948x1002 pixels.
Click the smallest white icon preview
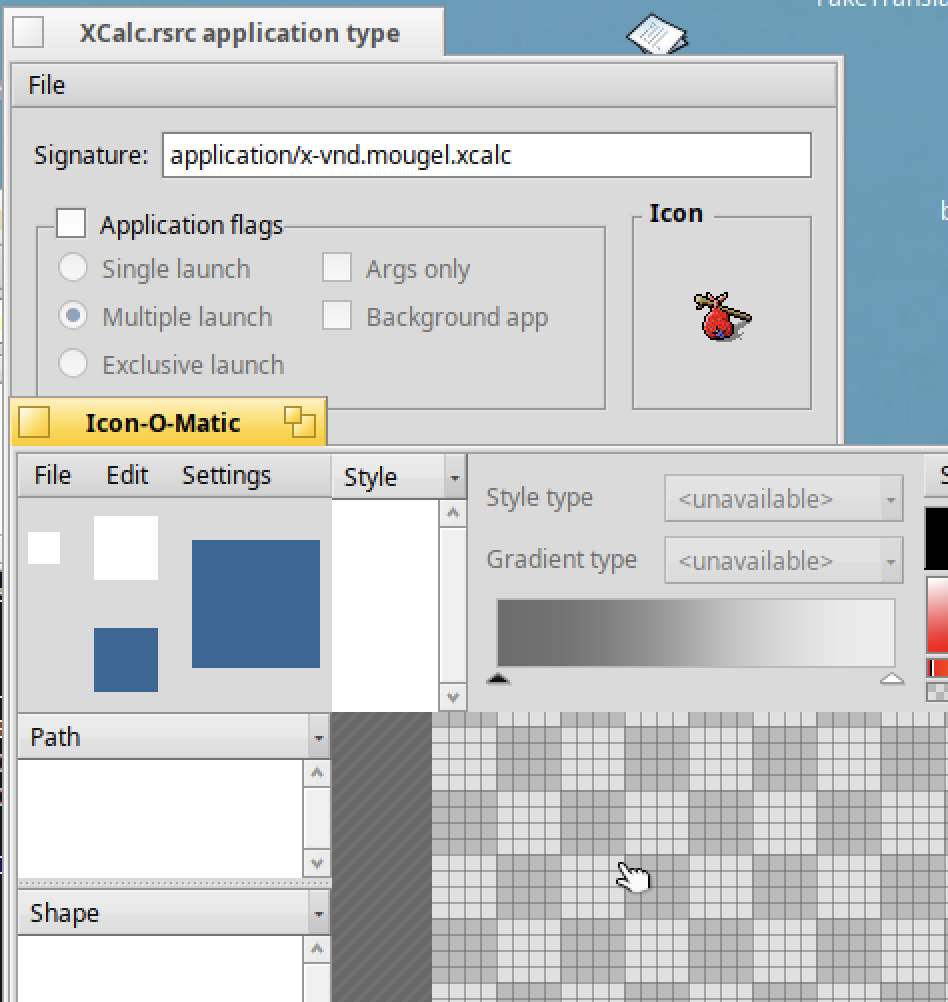44,548
